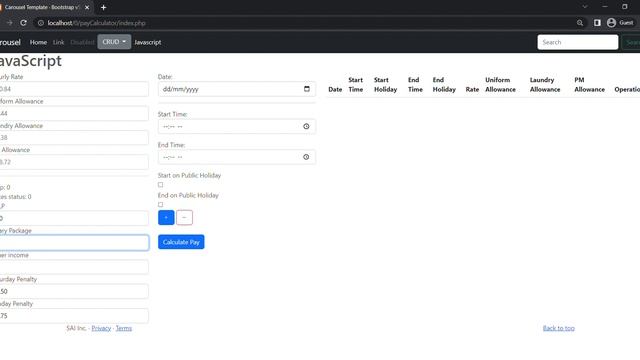This screenshot has height=360, width=640.
Task: Focus the Uniform Allowance input
Action: click(x=74, y=113)
